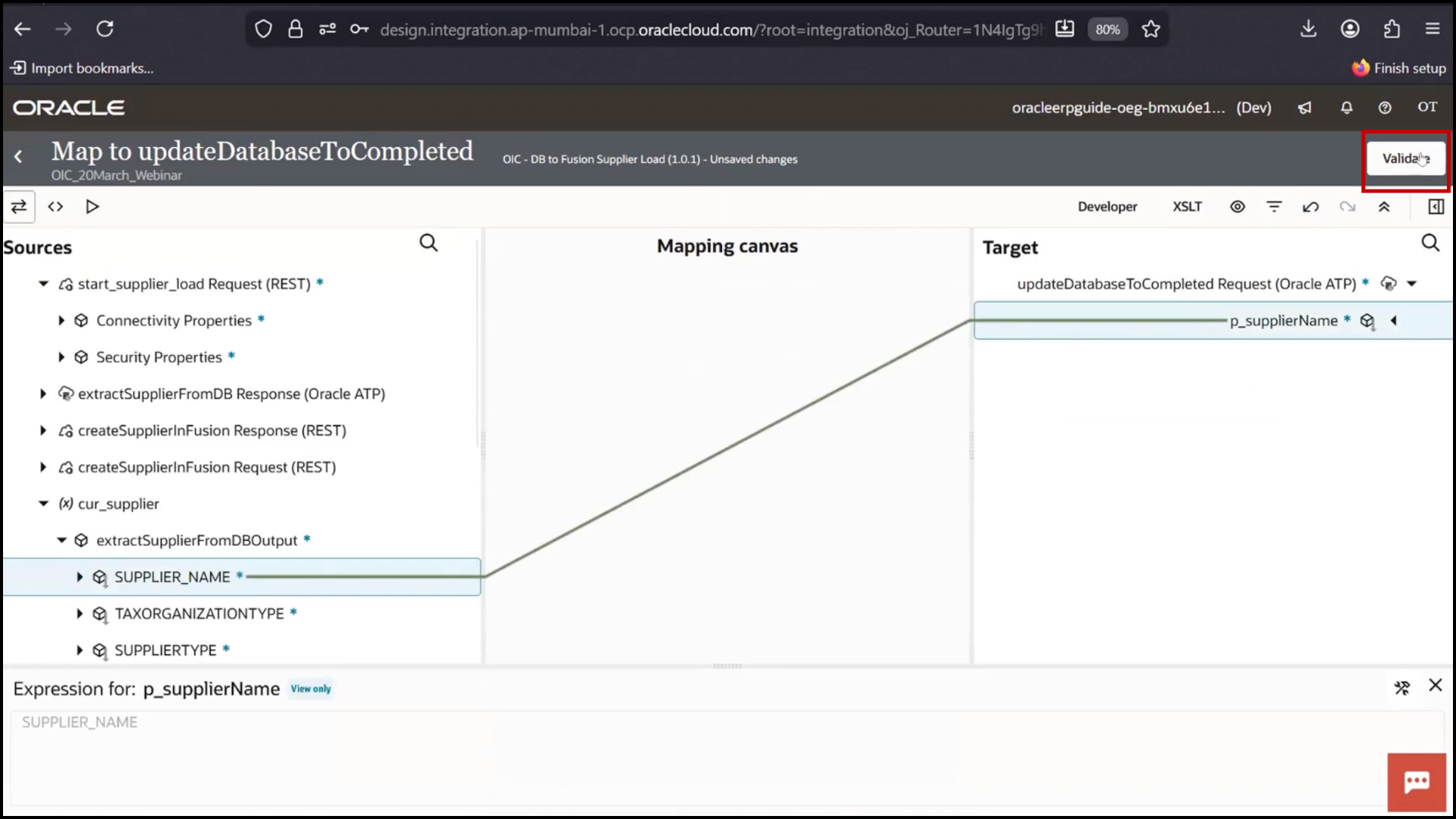
Task: Open the announcements megaphone icon
Action: 1304,108
